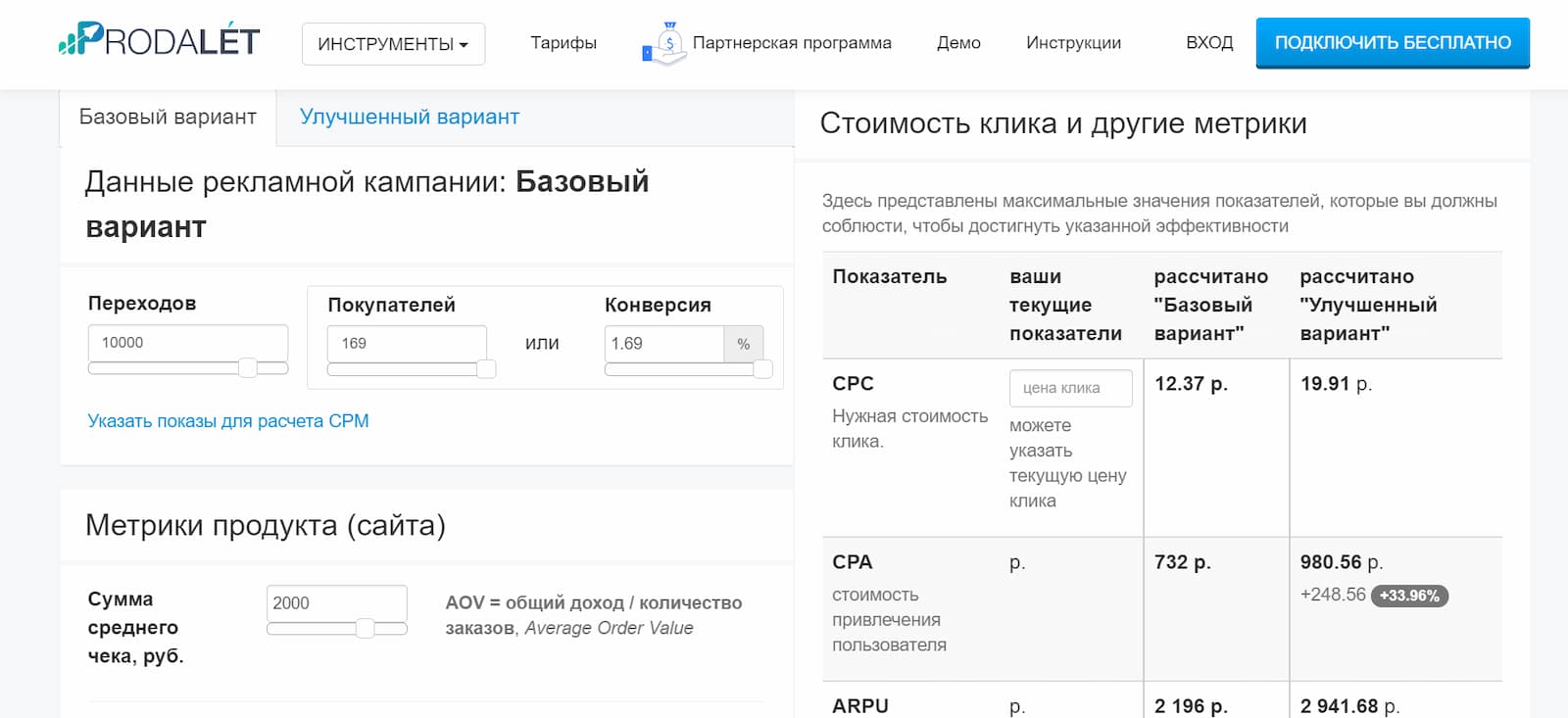This screenshot has width=1568, height=718.
Task: Click the 2 941.68 р. ARPU value
Action: click(1350, 706)
